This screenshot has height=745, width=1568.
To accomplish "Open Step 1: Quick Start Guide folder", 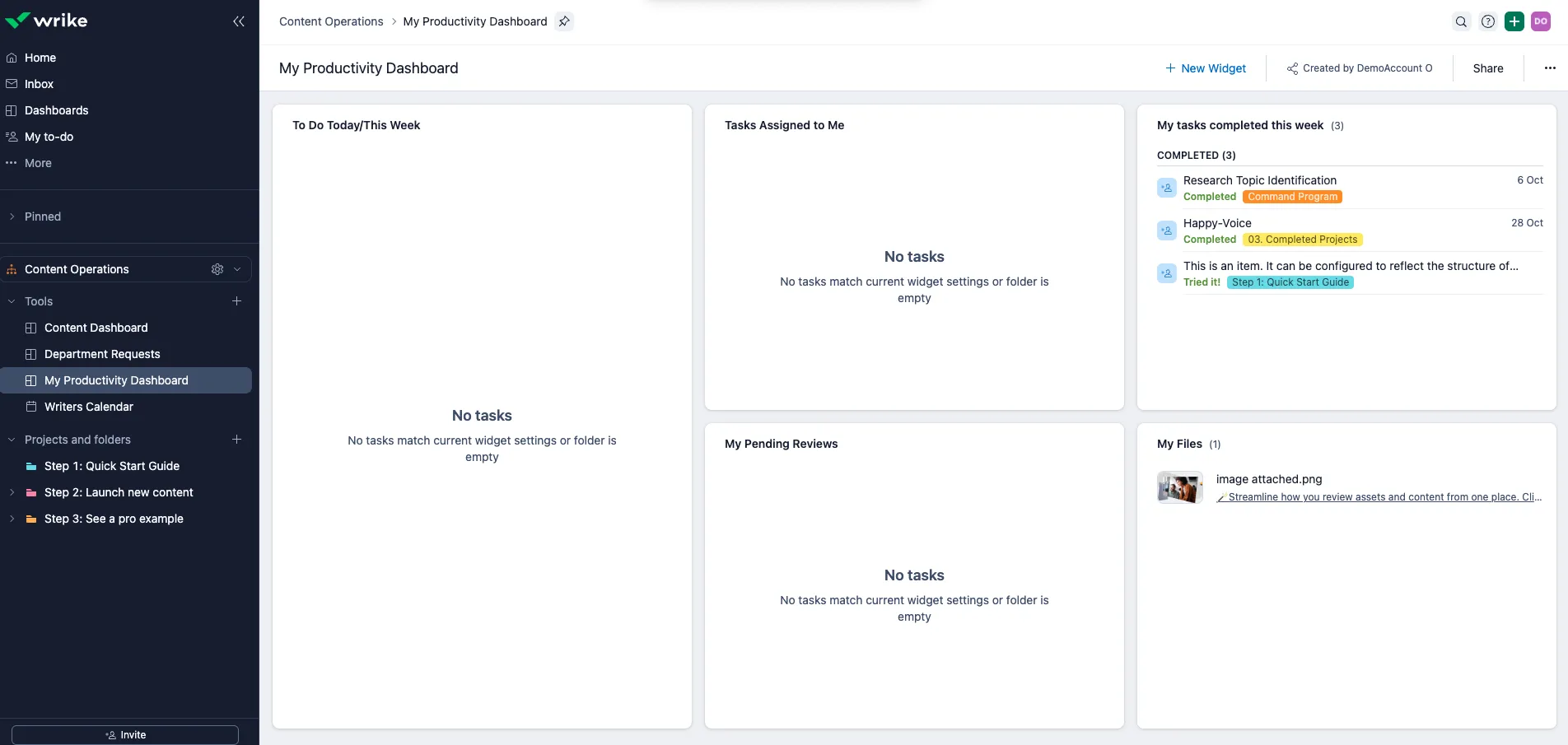I will (112, 466).
